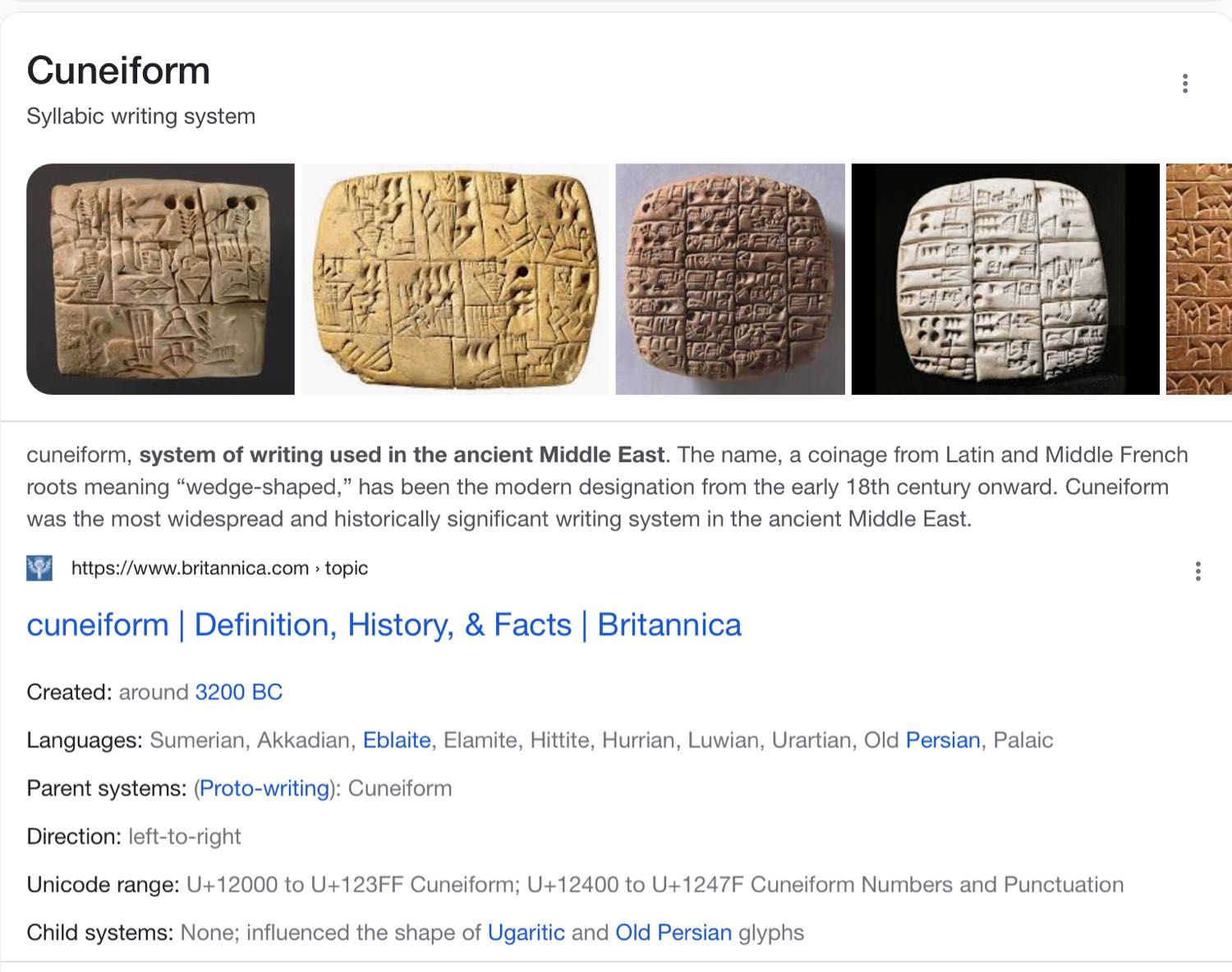This screenshot has width=1232, height=972.
Task: Click the Britannica site favicon
Action: 39,568
